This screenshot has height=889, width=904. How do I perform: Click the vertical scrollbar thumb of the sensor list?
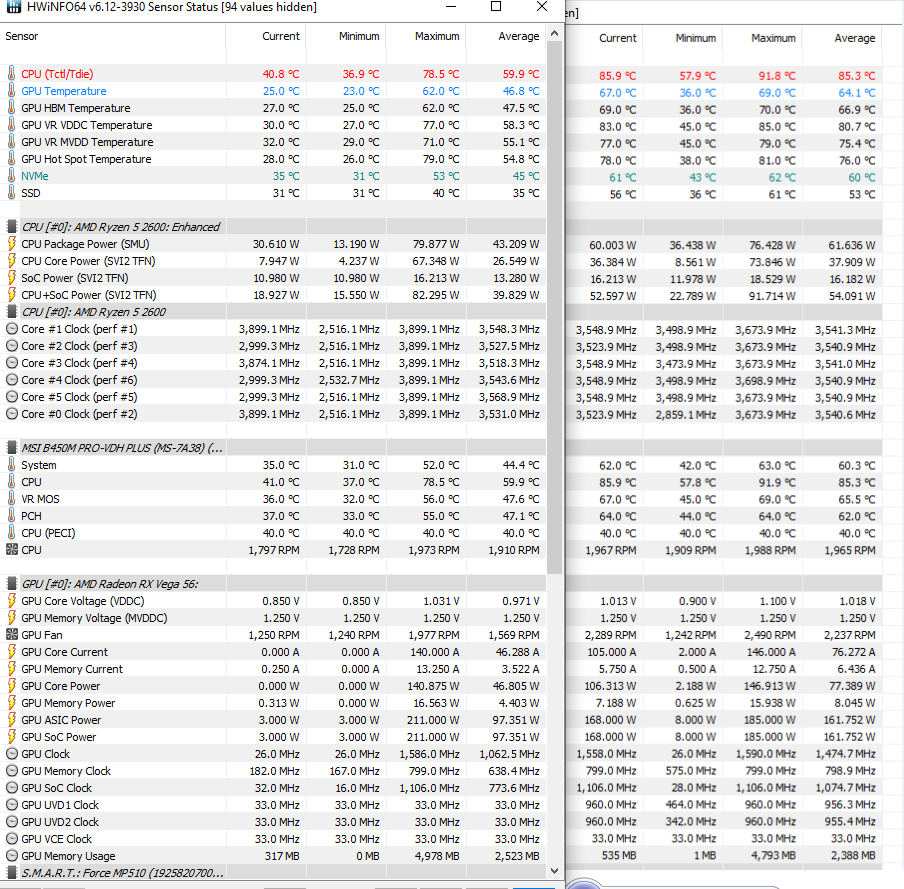tap(555, 308)
